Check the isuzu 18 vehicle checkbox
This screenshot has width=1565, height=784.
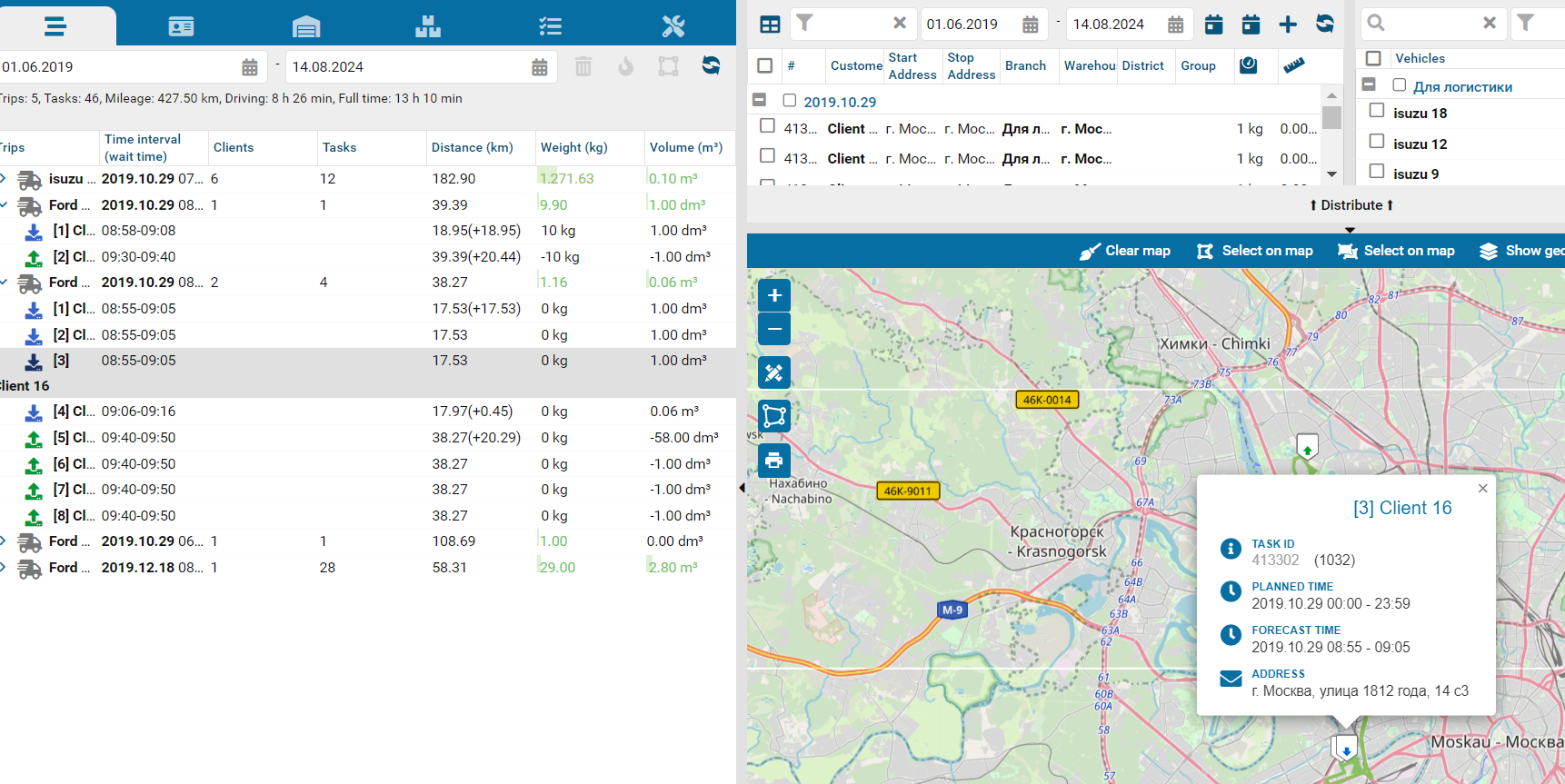(1377, 111)
